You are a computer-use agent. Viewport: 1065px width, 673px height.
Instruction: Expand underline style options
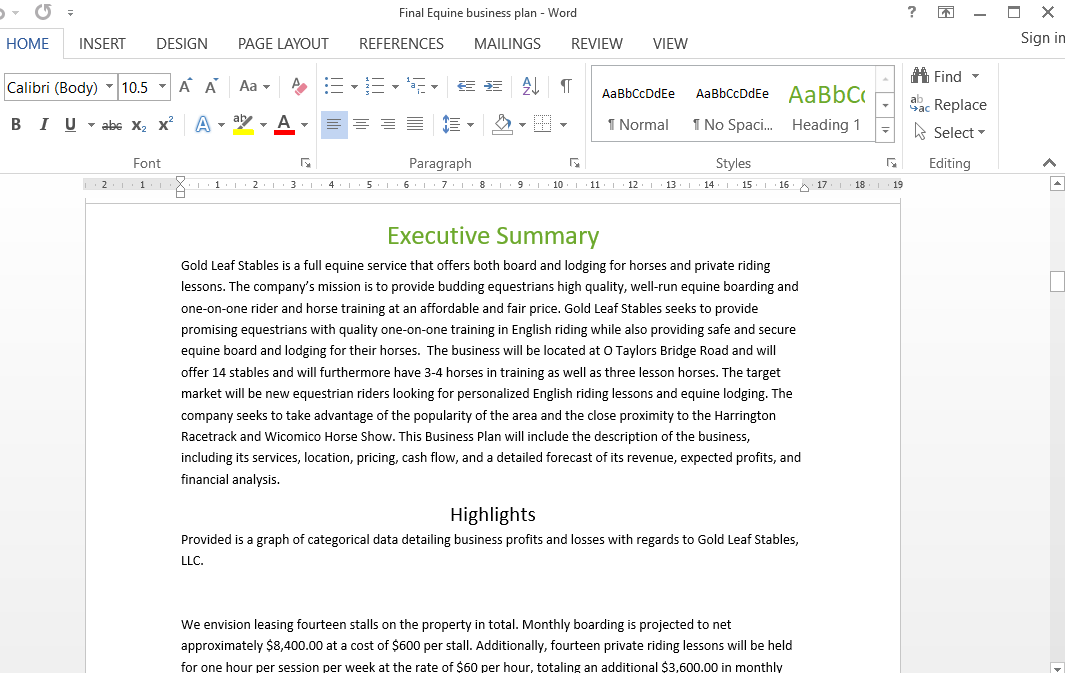91,125
